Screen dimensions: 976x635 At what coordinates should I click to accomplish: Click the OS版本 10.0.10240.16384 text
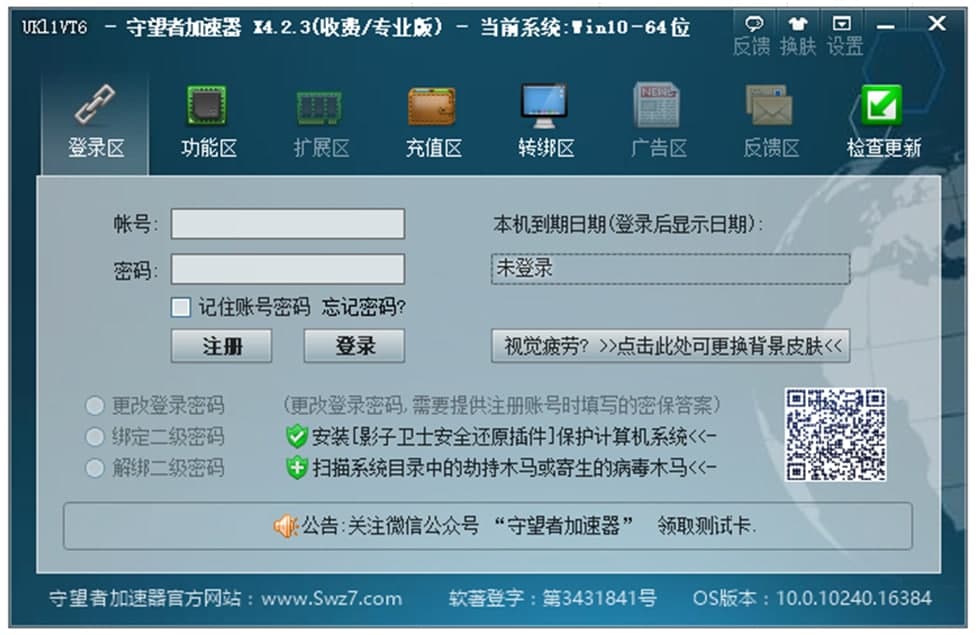tap(812, 599)
